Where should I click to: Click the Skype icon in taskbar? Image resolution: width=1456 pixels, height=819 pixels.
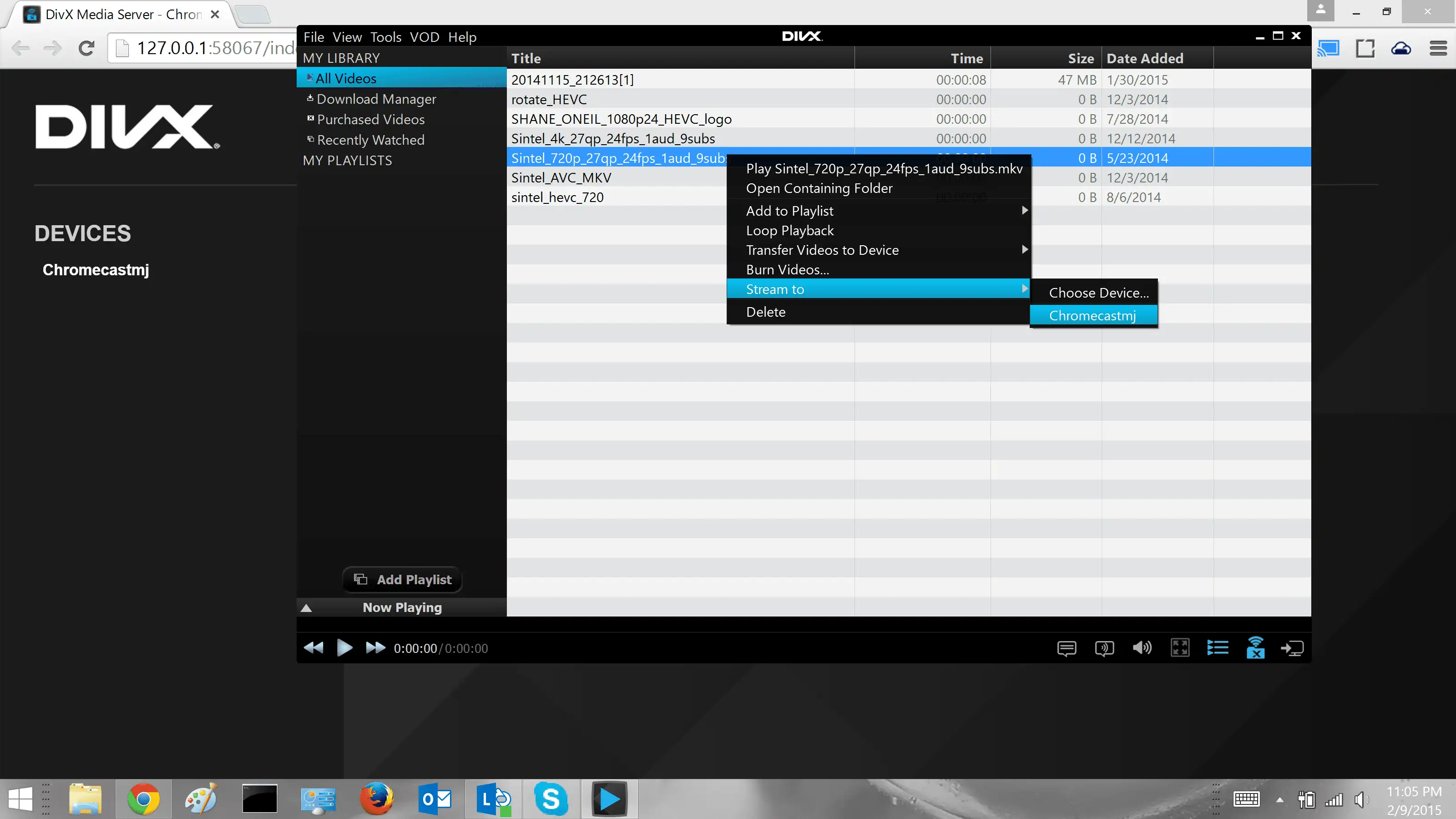551,798
